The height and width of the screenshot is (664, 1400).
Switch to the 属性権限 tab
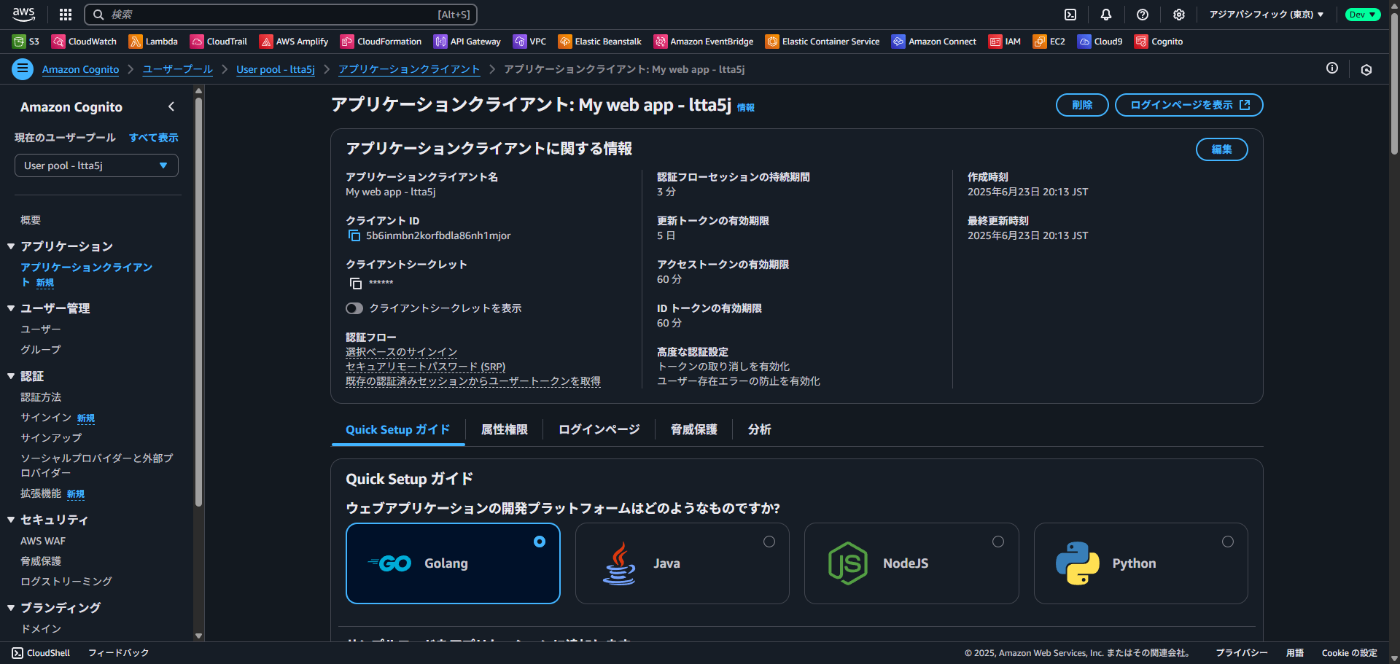point(504,429)
